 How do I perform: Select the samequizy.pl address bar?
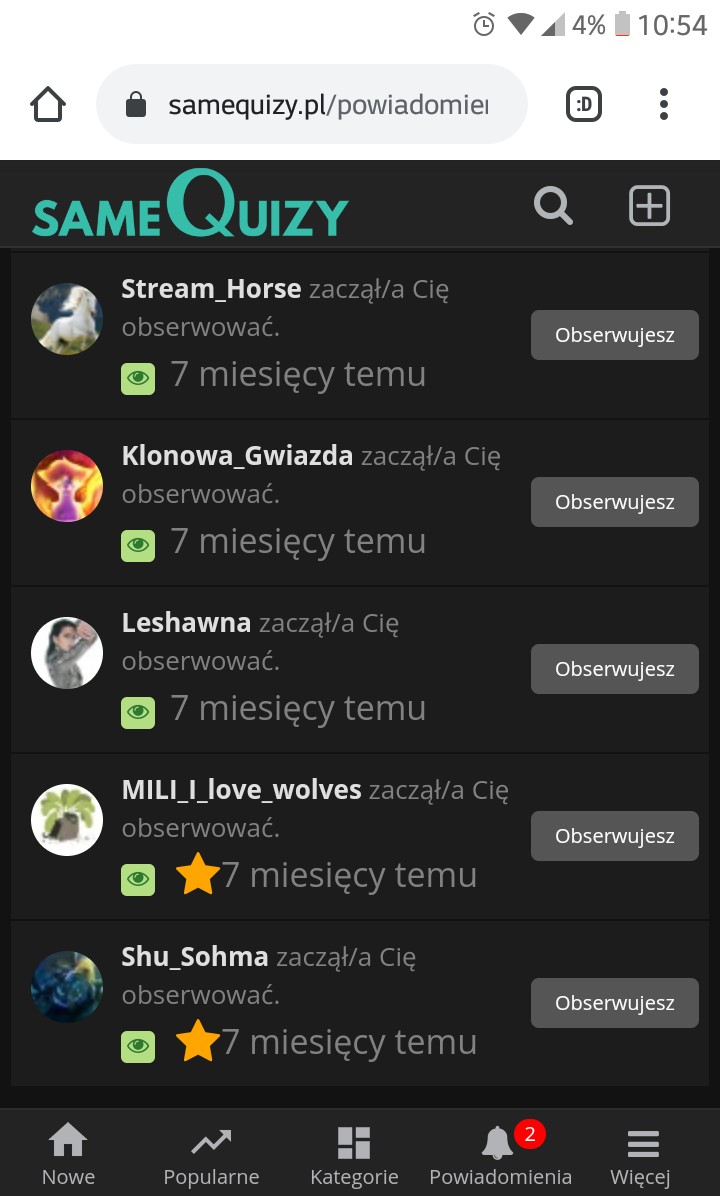pyautogui.click(x=311, y=104)
